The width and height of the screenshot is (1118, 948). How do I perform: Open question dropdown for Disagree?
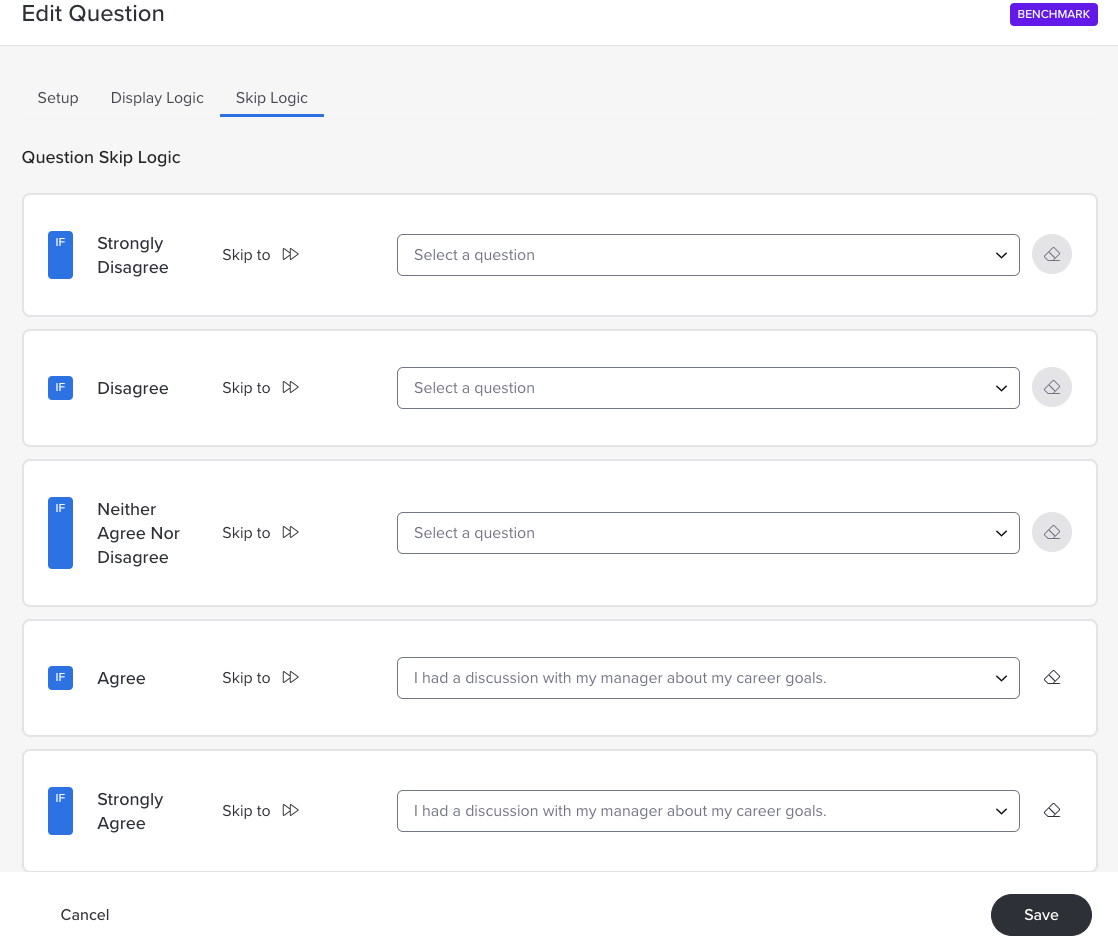(x=708, y=388)
